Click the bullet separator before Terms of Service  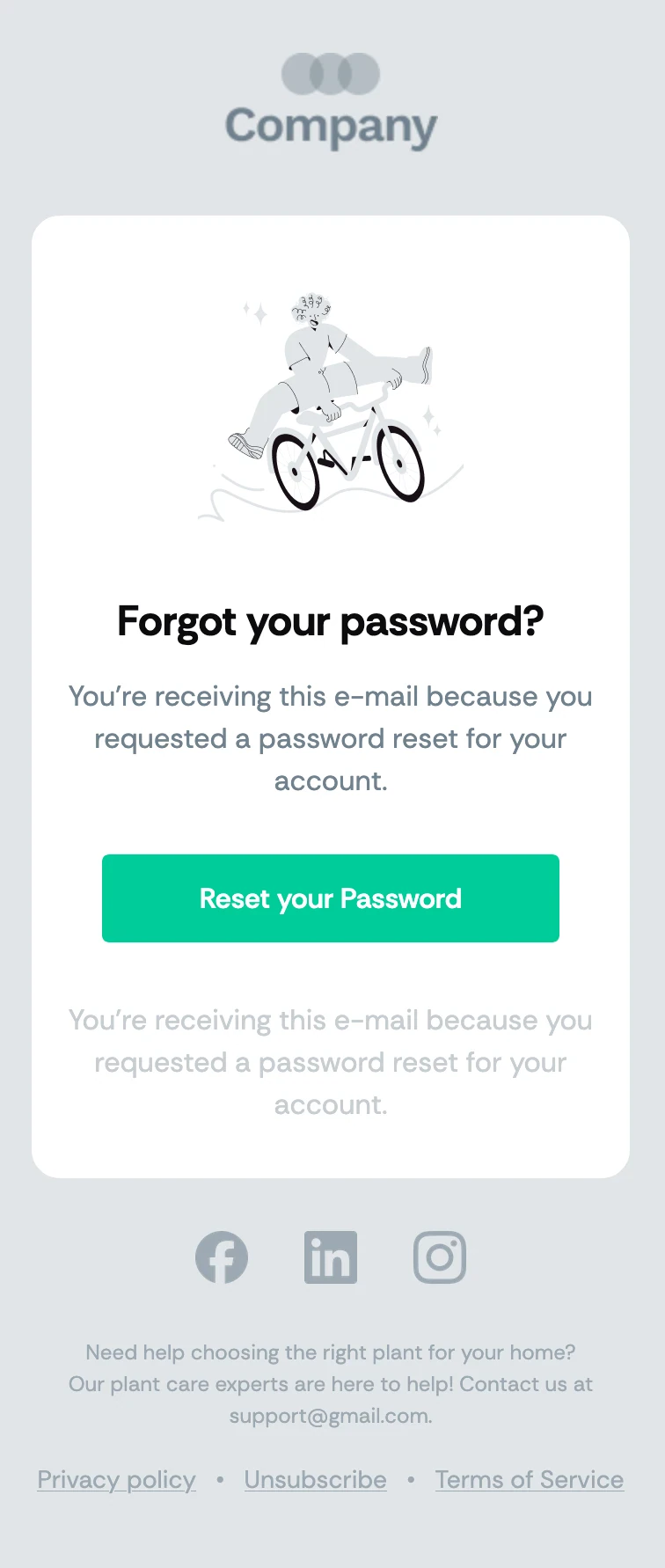tap(411, 1480)
